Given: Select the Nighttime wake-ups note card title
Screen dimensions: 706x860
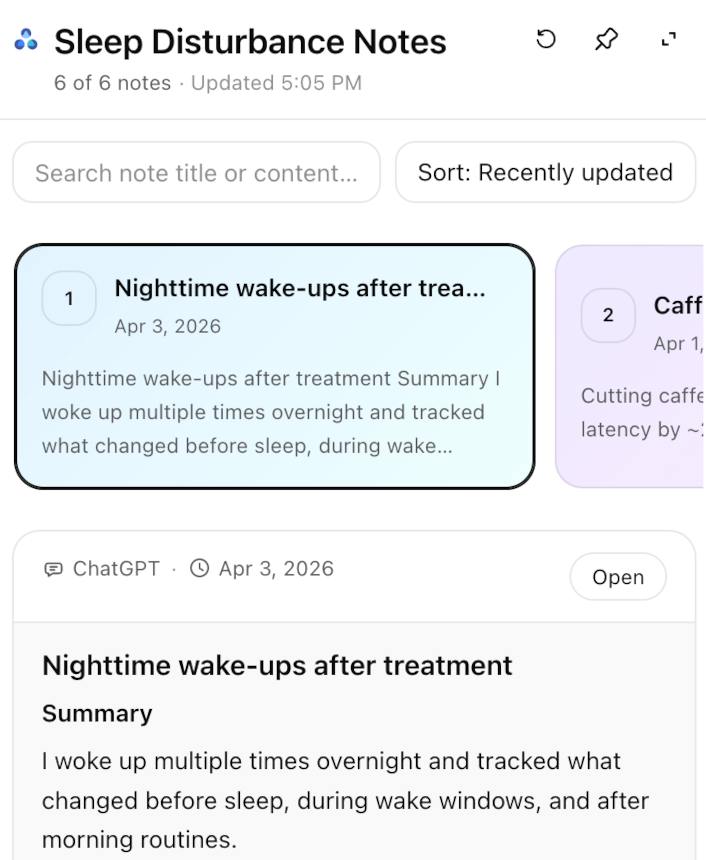Looking at the screenshot, I should pyautogui.click(x=300, y=289).
